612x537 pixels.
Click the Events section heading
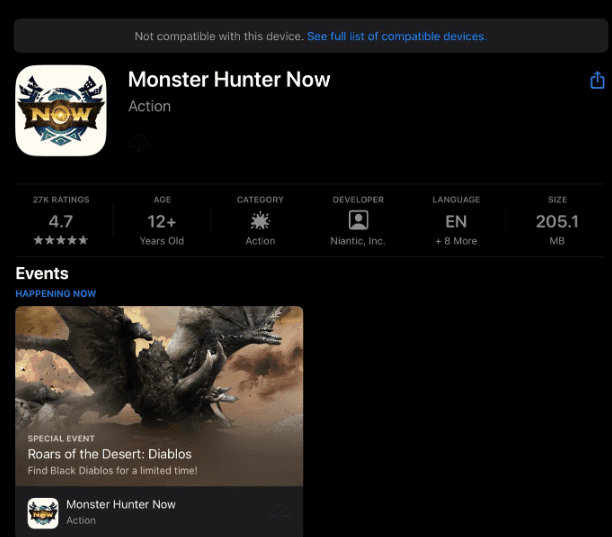tap(42, 274)
